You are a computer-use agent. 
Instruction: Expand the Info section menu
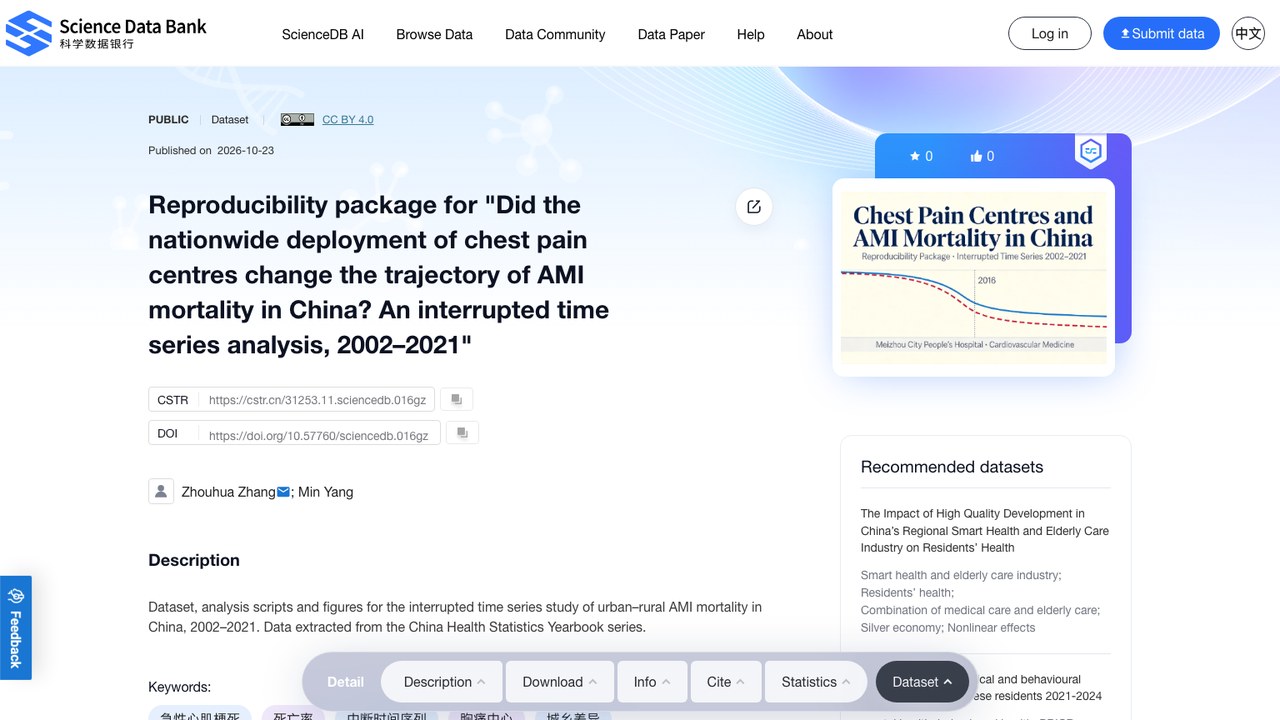pos(652,682)
